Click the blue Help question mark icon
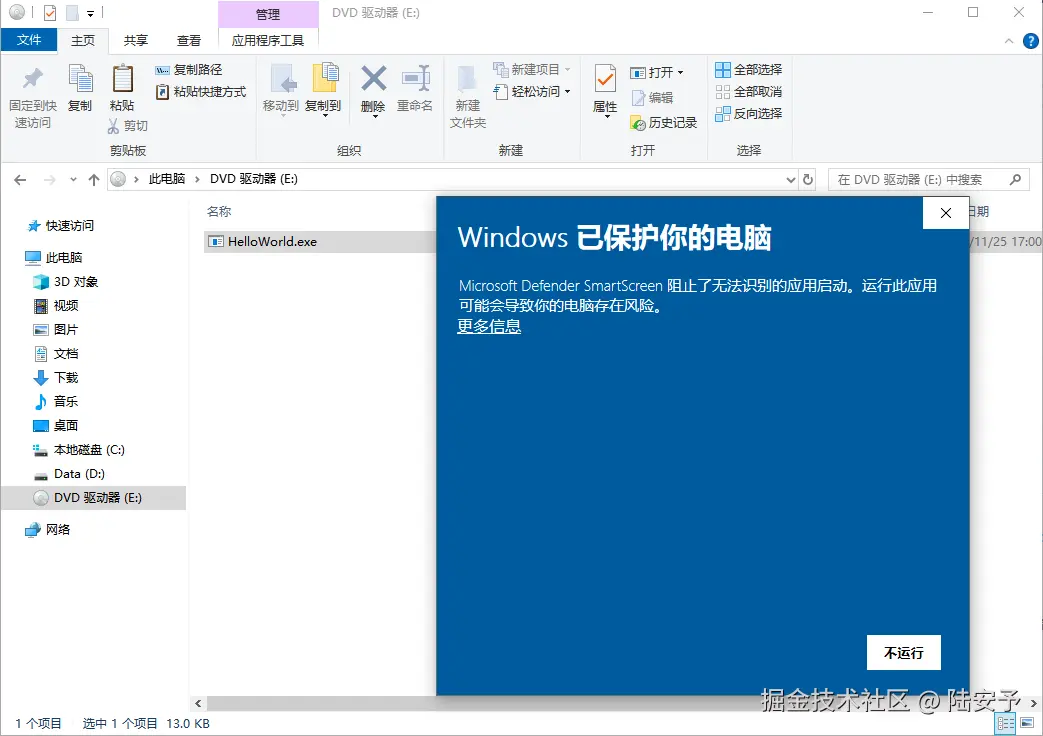 click(1030, 41)
